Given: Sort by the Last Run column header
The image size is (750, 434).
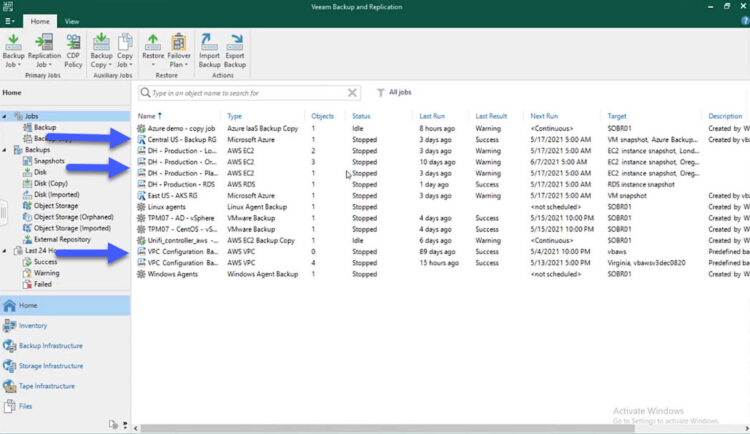Looking at the screenshot, I should pyautogui.click(x=432, y=116).
